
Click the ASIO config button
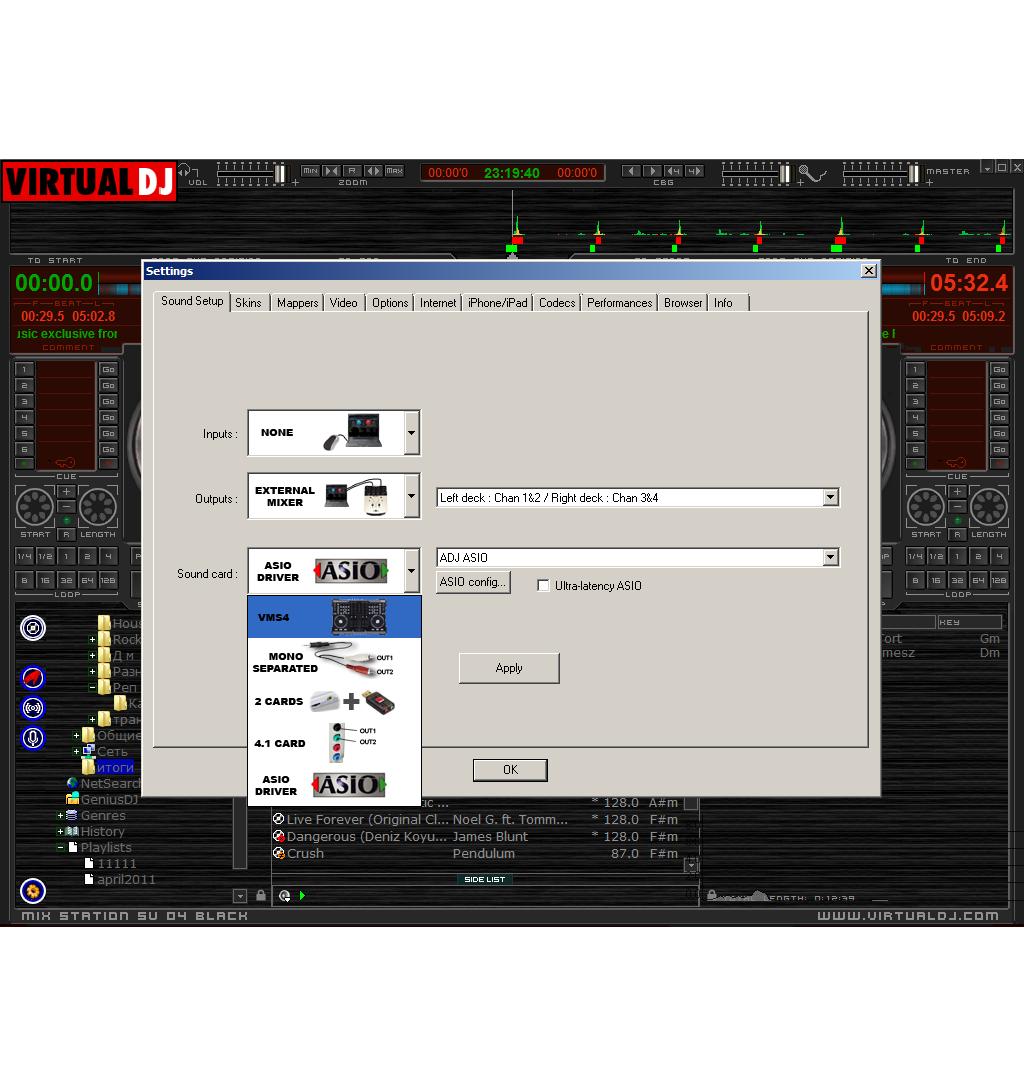click(473, 582)
